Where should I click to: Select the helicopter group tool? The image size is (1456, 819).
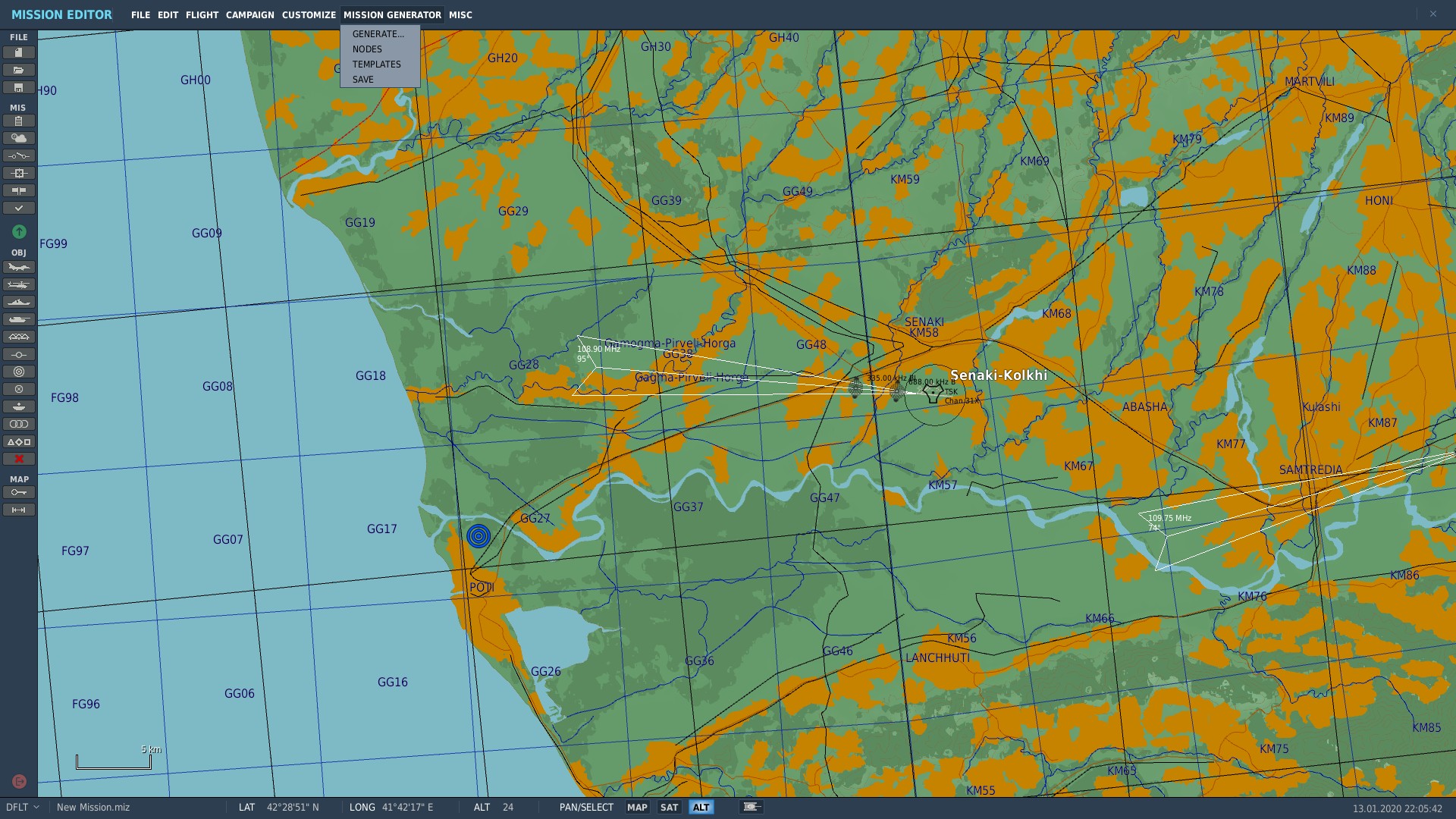point(19,284)
